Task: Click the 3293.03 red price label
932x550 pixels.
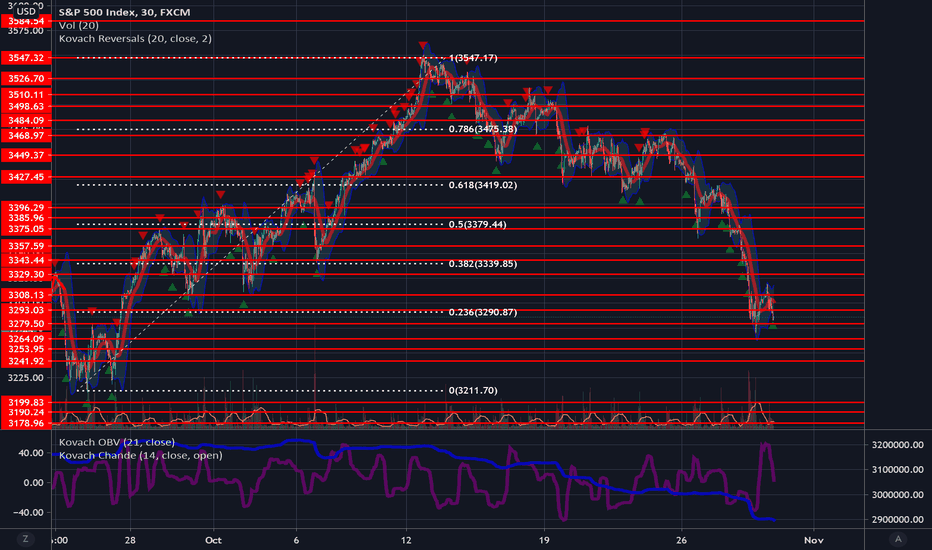Action: coord(26,310)
